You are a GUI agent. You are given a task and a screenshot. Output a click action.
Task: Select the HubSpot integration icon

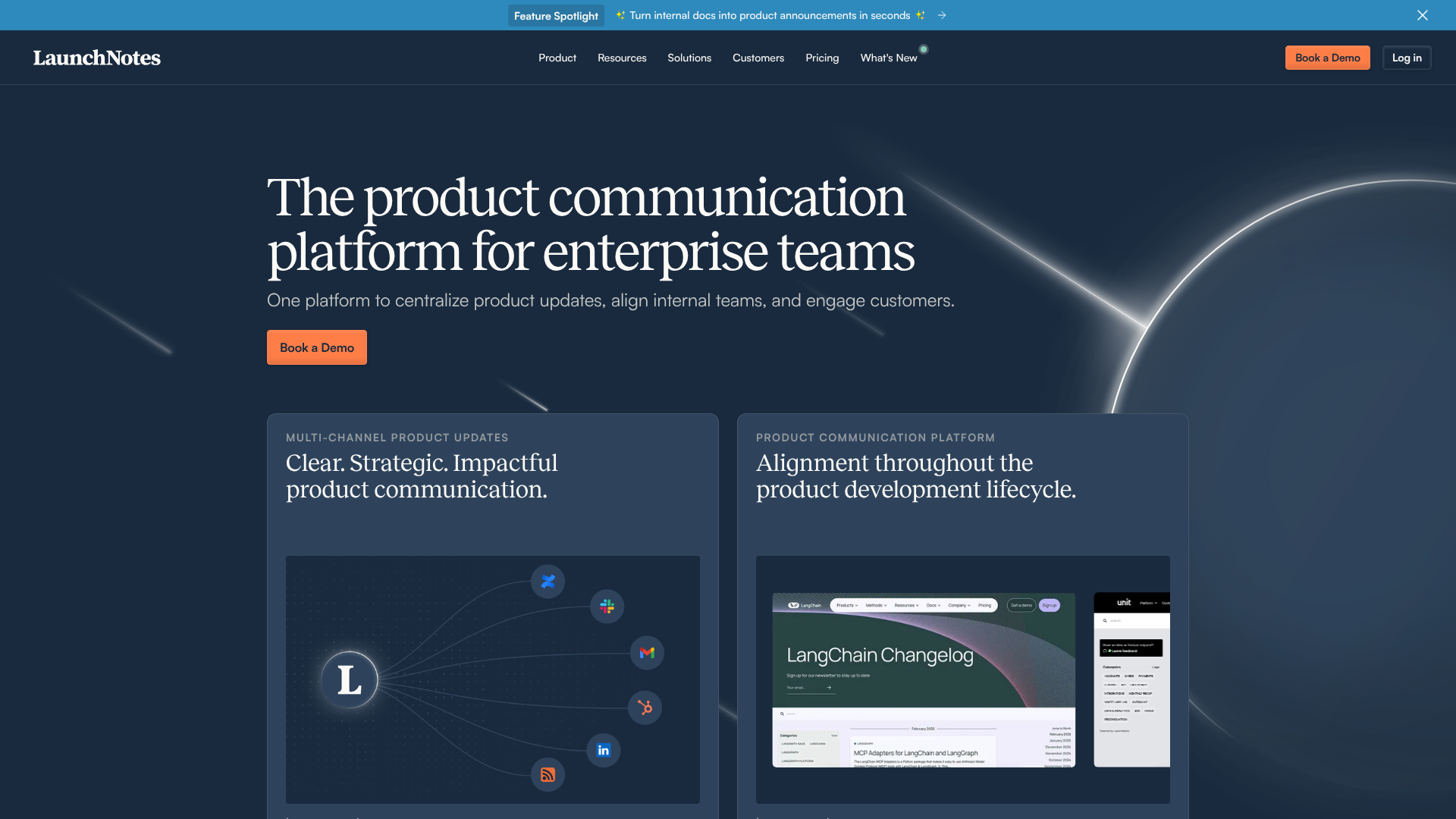tap(645, 708)
